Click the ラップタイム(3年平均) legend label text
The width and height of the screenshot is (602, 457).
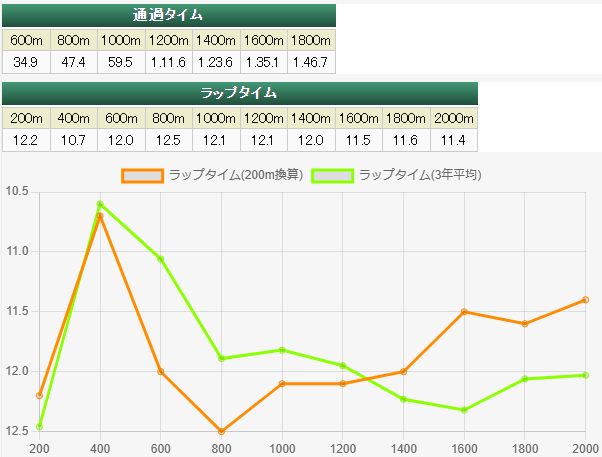point(420,175)
